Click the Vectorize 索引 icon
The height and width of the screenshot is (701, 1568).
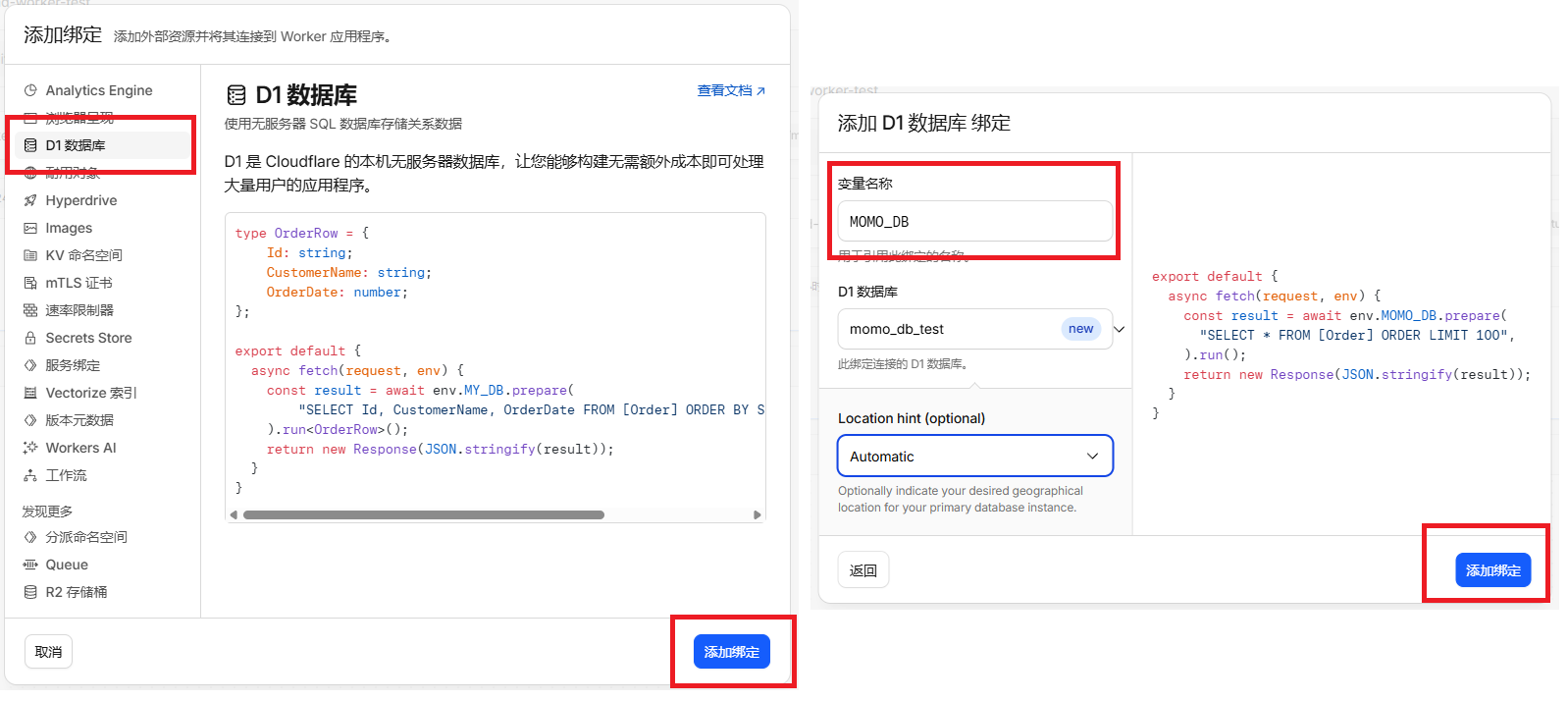(x=30, y=393)
